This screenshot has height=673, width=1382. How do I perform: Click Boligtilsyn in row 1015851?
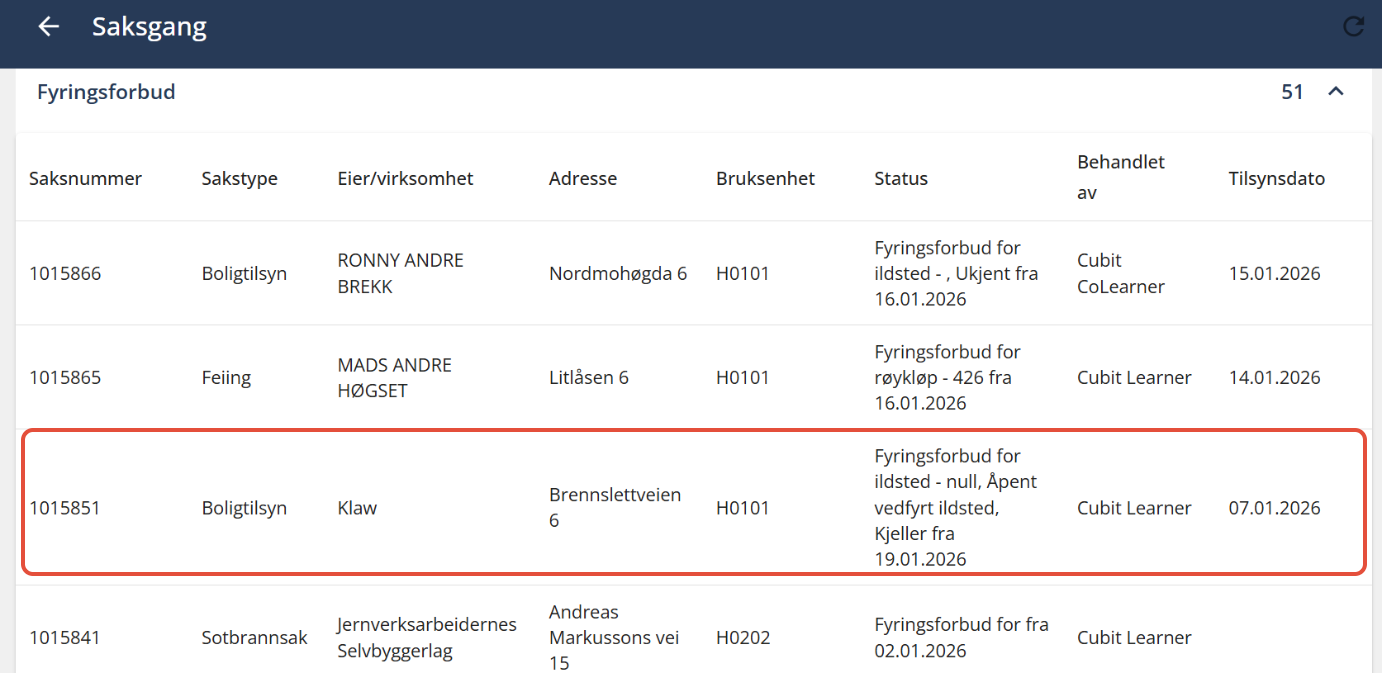pos(244,508)
